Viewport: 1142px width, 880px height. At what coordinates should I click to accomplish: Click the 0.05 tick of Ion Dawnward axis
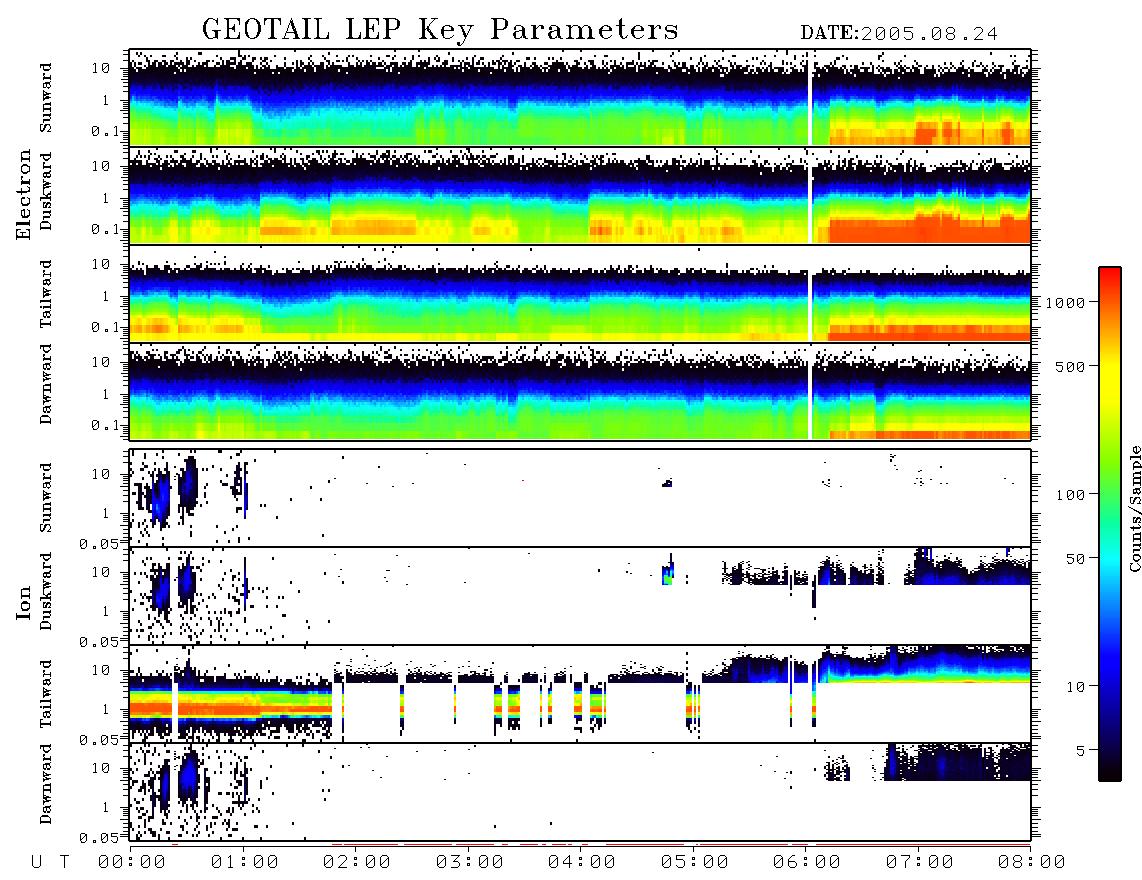(99, 838)
